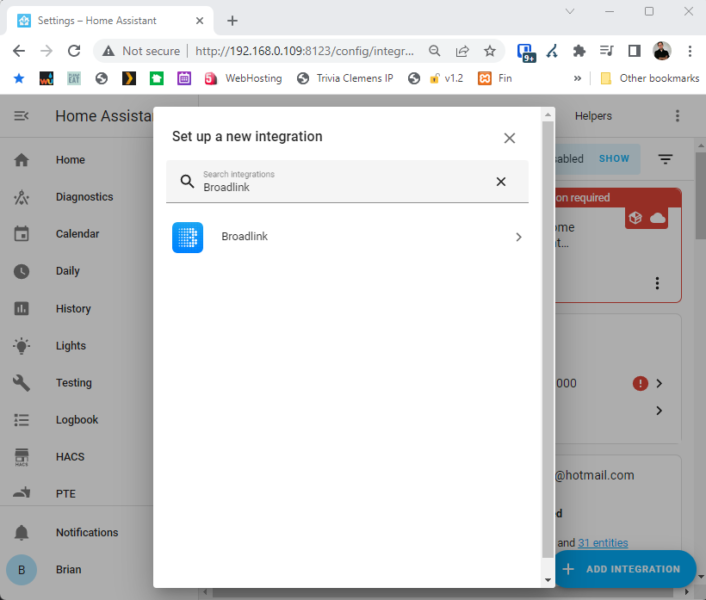The height and width of the screenshot is (600, 706).
Task: Open the Notifications bell
Action: click(21, 533)
